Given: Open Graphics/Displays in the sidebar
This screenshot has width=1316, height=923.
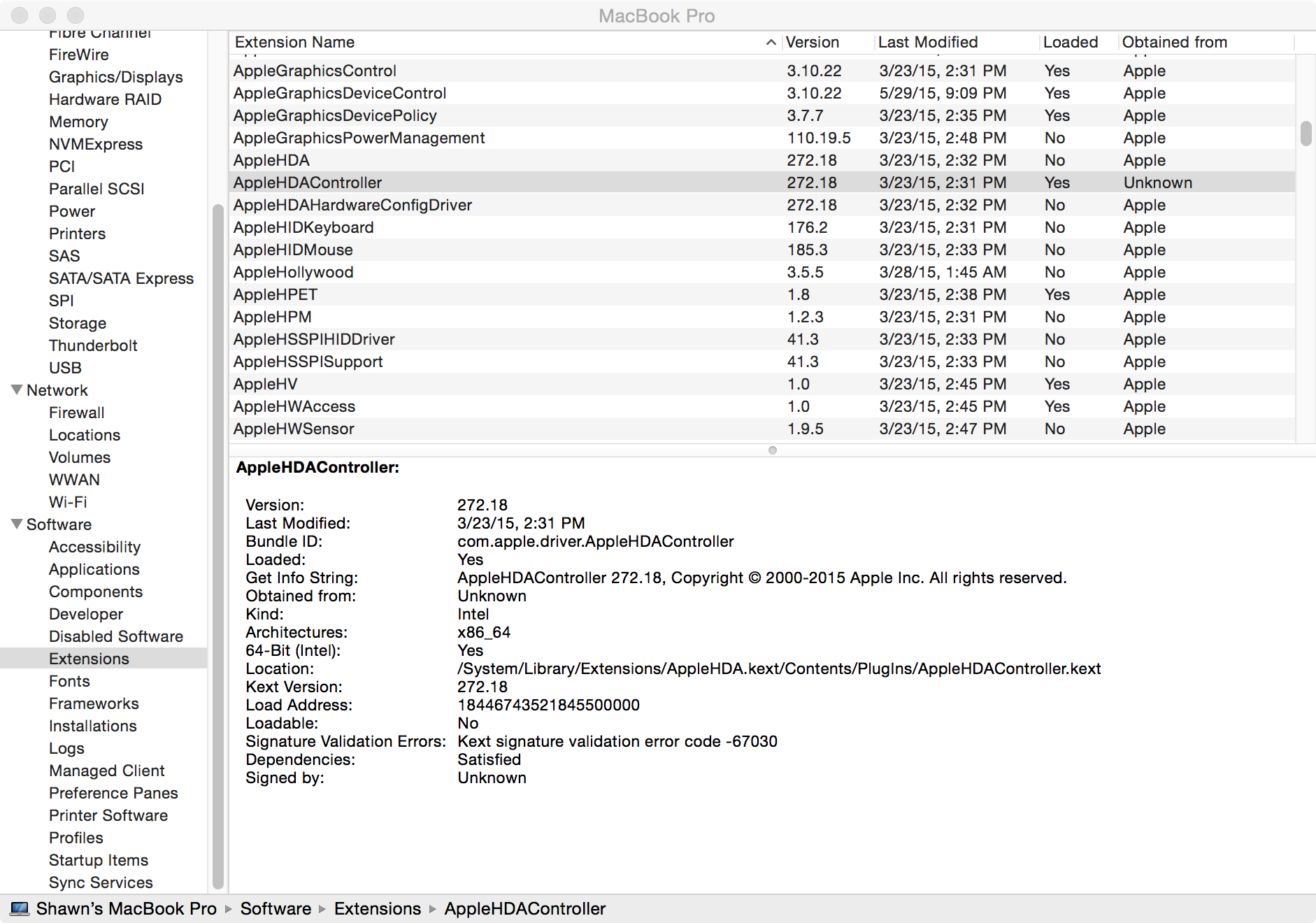Looking at the screenshot, I should point(115,77).
